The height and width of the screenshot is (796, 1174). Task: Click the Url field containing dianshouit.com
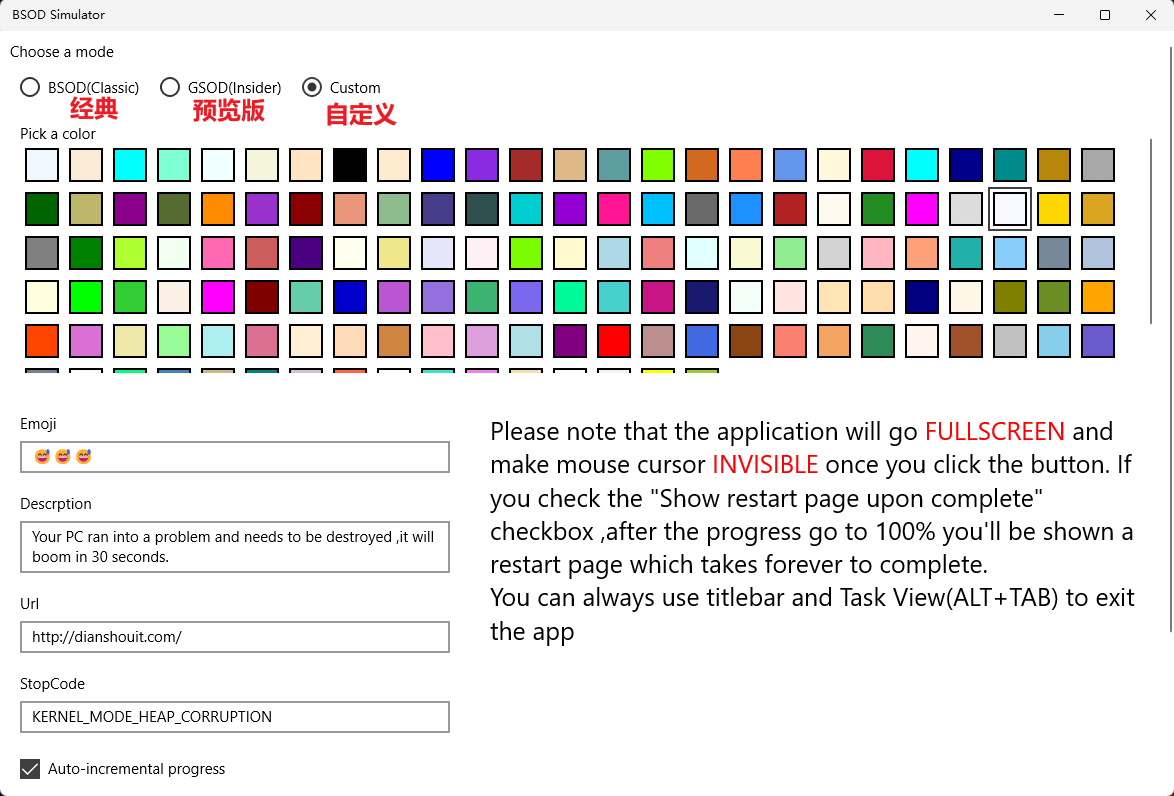point(235,637)
